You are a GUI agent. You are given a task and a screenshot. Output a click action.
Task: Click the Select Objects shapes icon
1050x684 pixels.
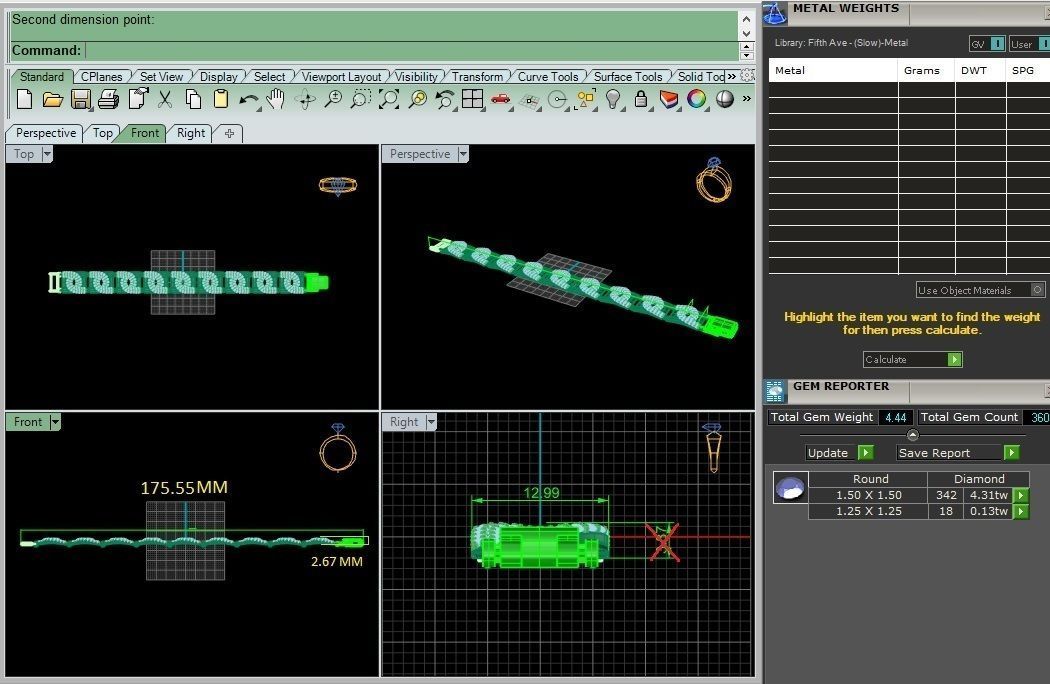tap(585, 100)
